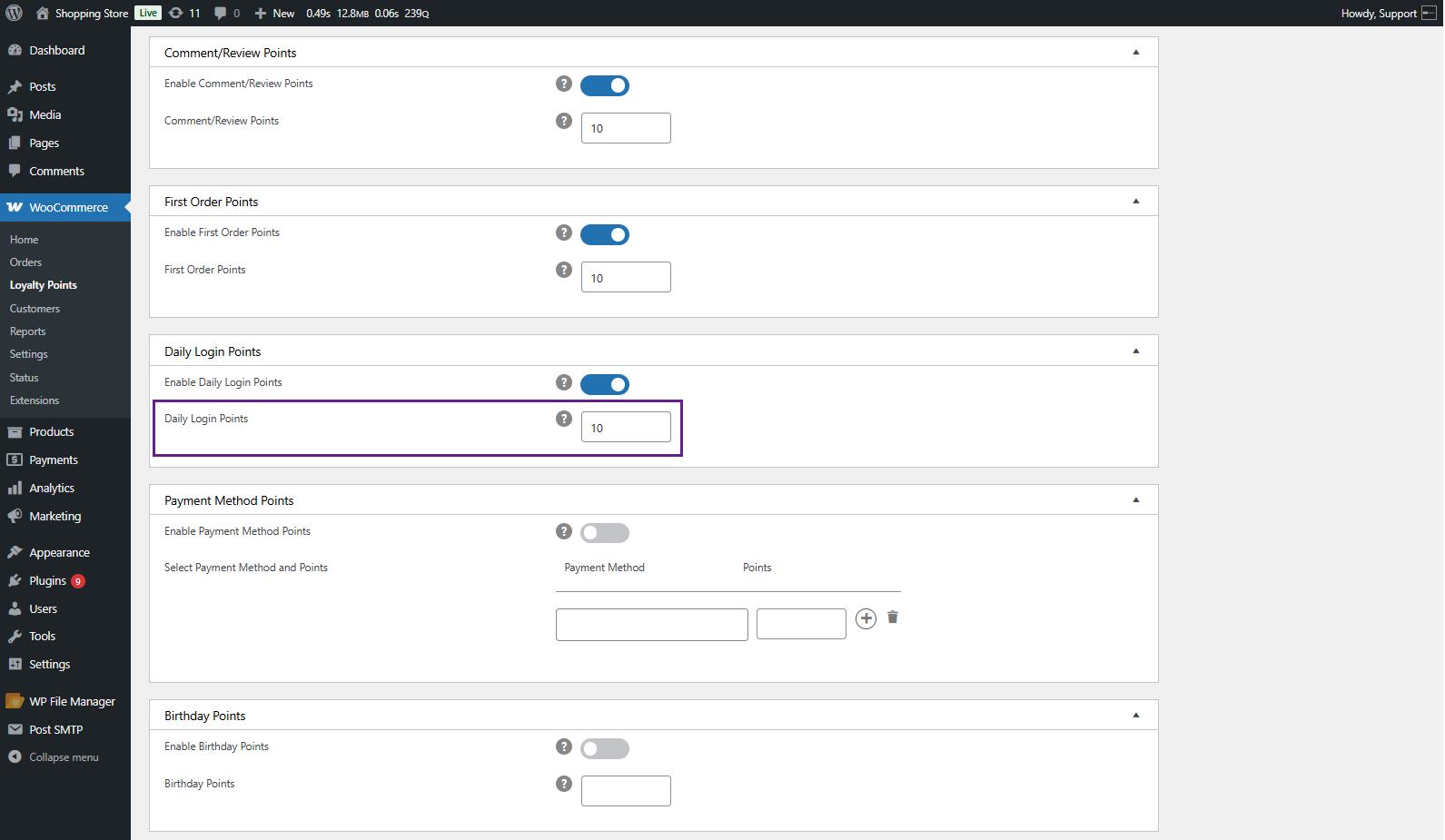Click help icon for Enable Payment Method Points
Screen dimensions: 1445x840
pyautogui.click(x=564, y=531)
